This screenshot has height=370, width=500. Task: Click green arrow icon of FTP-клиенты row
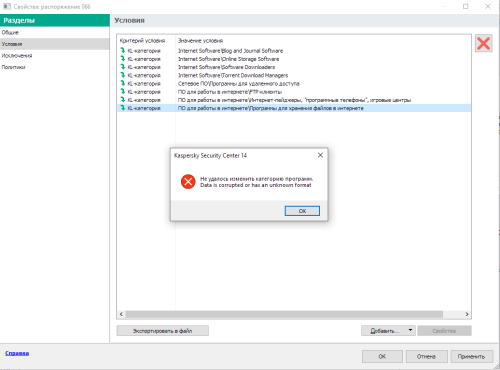[123, 91]
